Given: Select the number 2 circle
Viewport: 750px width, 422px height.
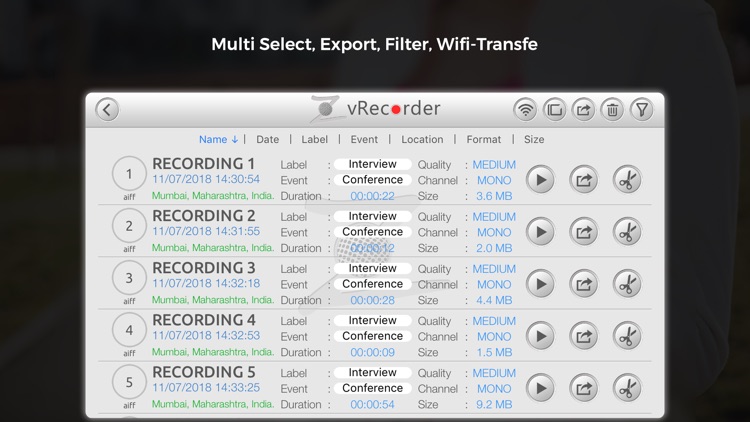Looking at the screenshot, I should [129, 225].
